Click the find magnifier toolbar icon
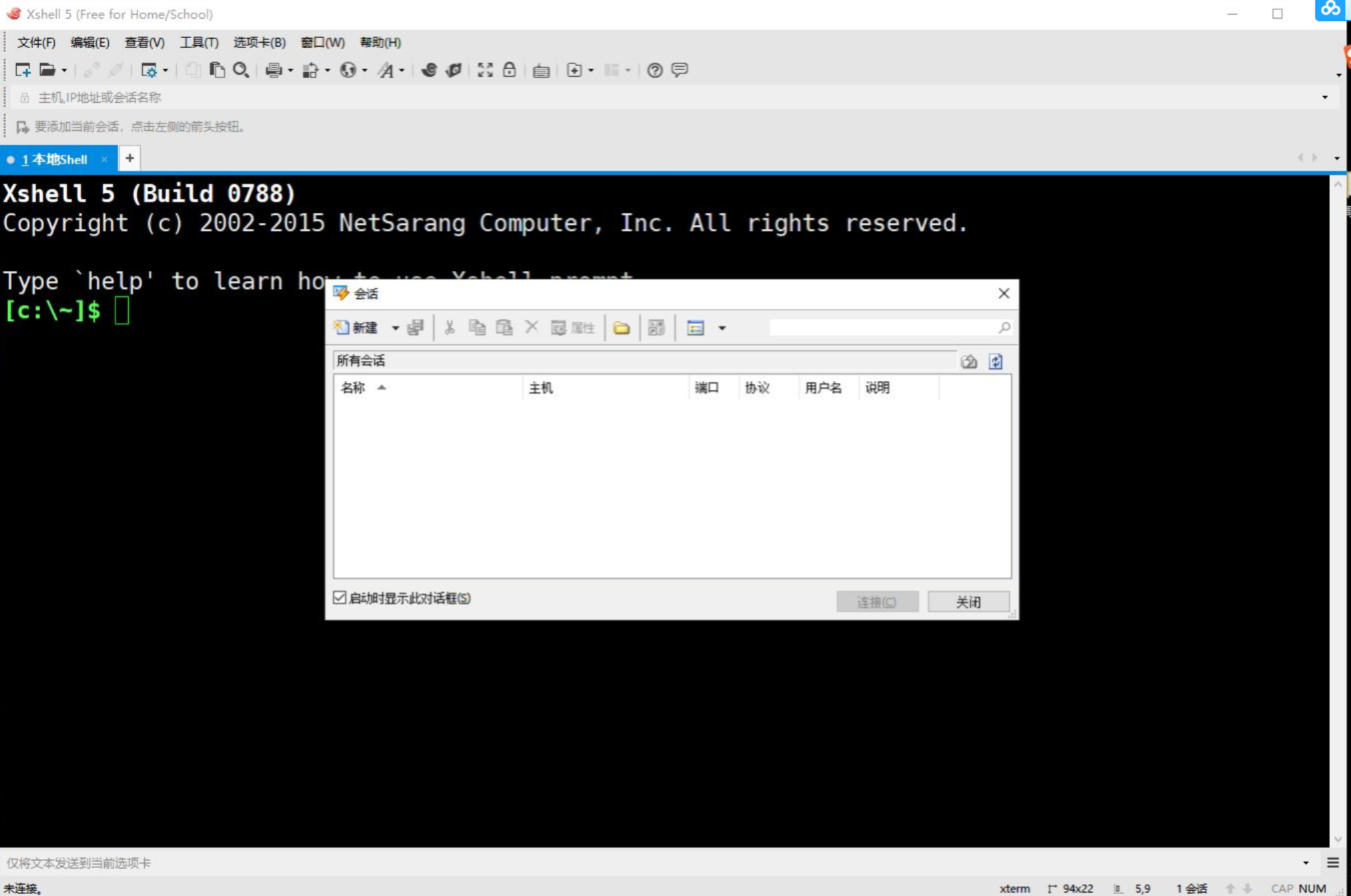 click(x=241, y=70)
